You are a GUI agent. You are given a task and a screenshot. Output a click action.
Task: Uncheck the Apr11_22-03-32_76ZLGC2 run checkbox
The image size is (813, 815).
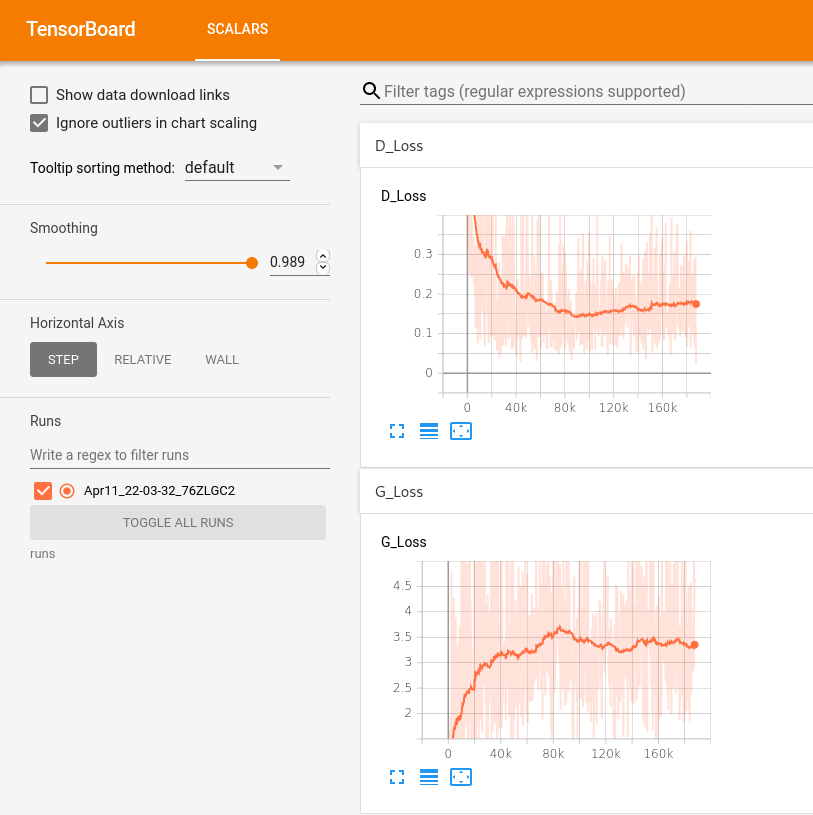pyautogui.click(x=43, y=490)
